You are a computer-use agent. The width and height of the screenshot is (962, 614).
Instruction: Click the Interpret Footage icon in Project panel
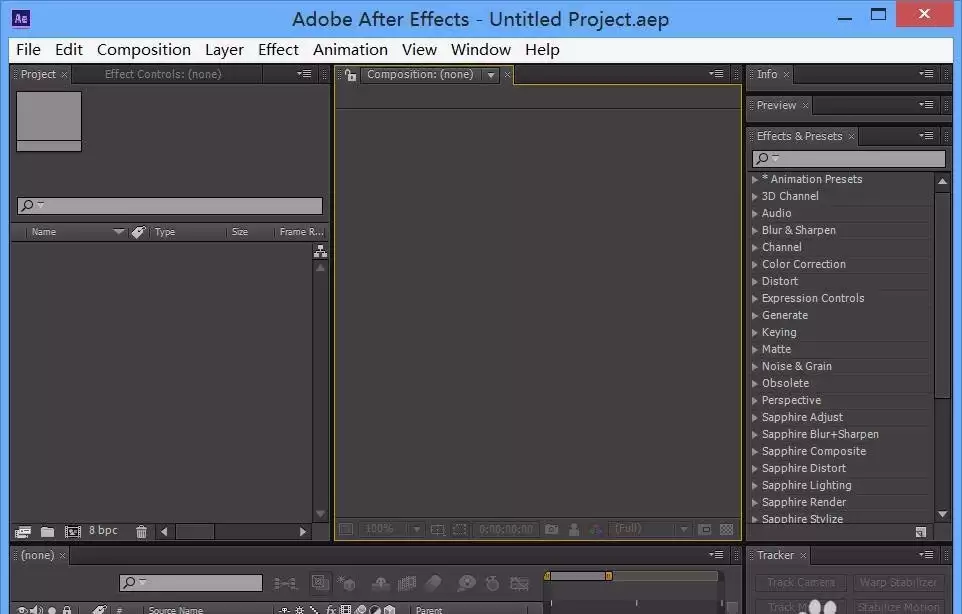pyautogui.click(x=23, y=532)
